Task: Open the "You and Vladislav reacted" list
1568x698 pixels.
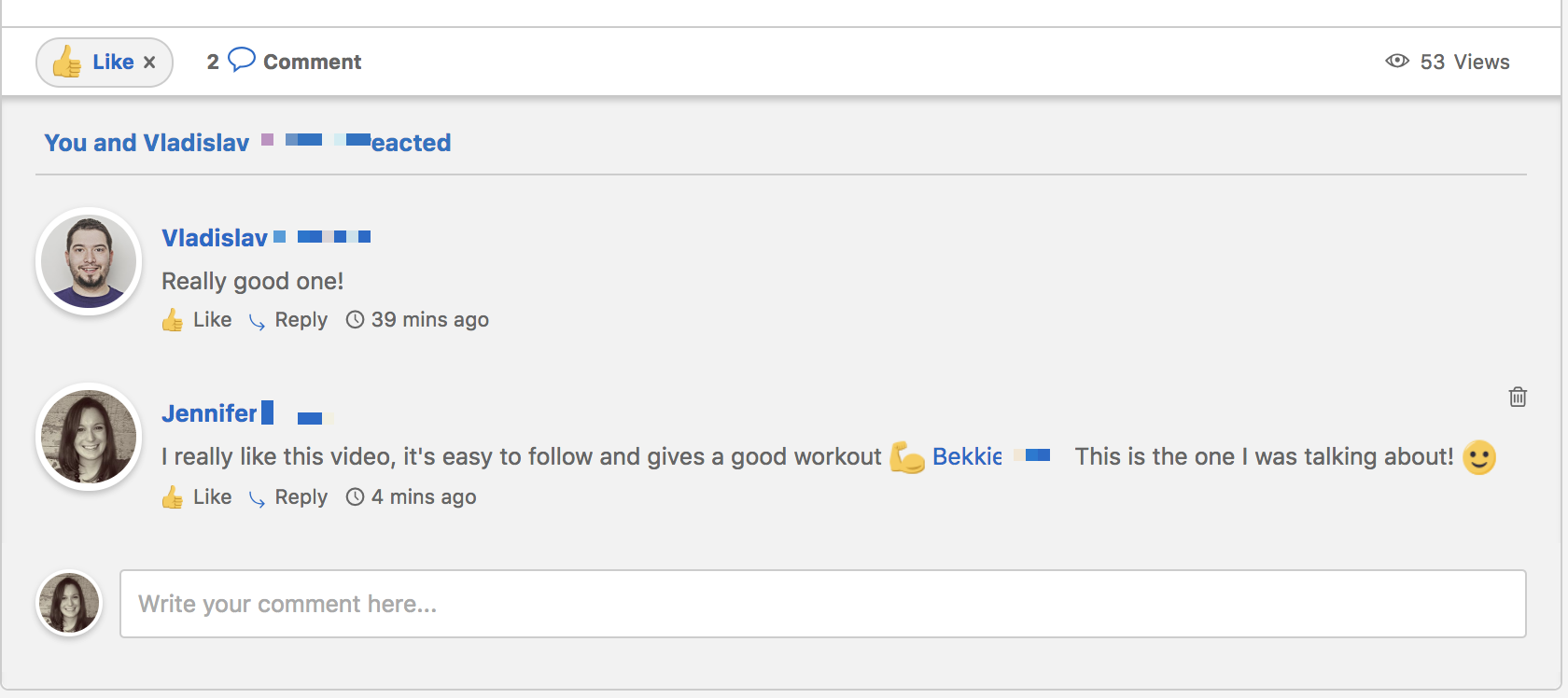Action: 247,143
